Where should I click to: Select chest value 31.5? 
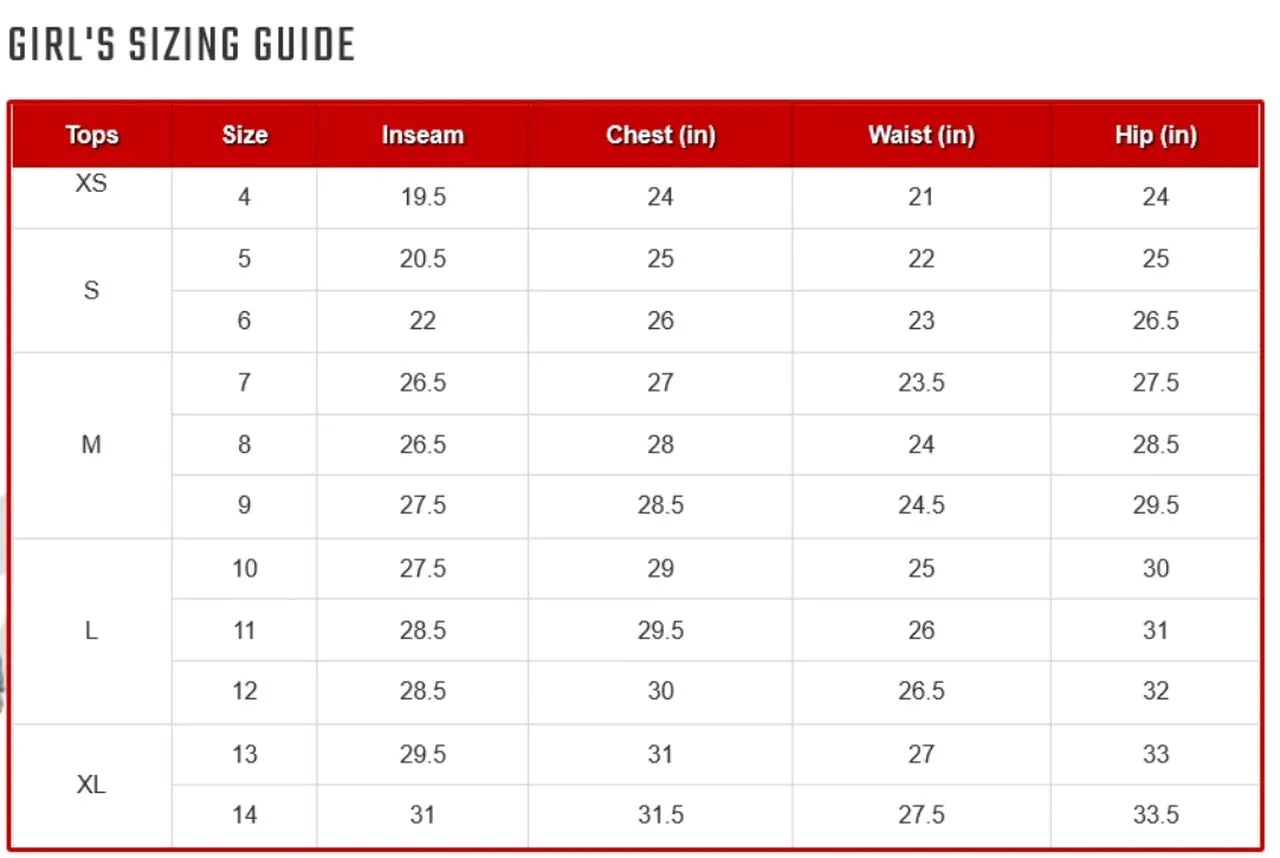tap(660, 815)
